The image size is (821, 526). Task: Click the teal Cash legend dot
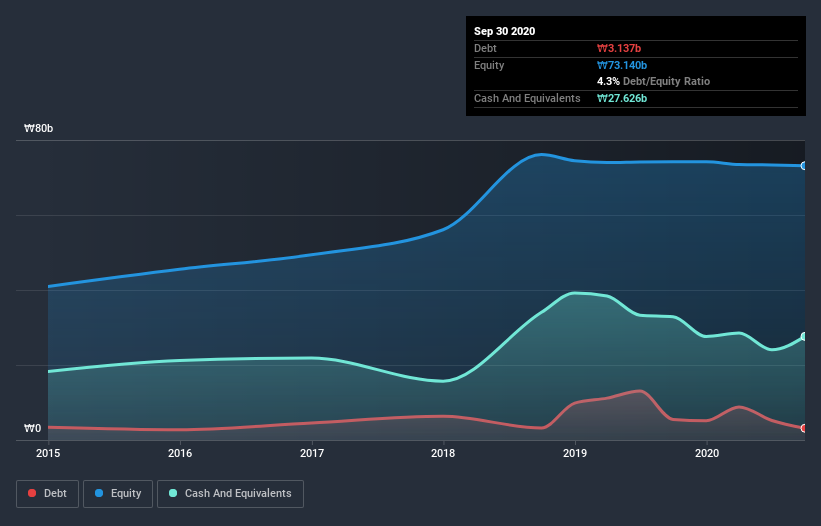point(173,493)
